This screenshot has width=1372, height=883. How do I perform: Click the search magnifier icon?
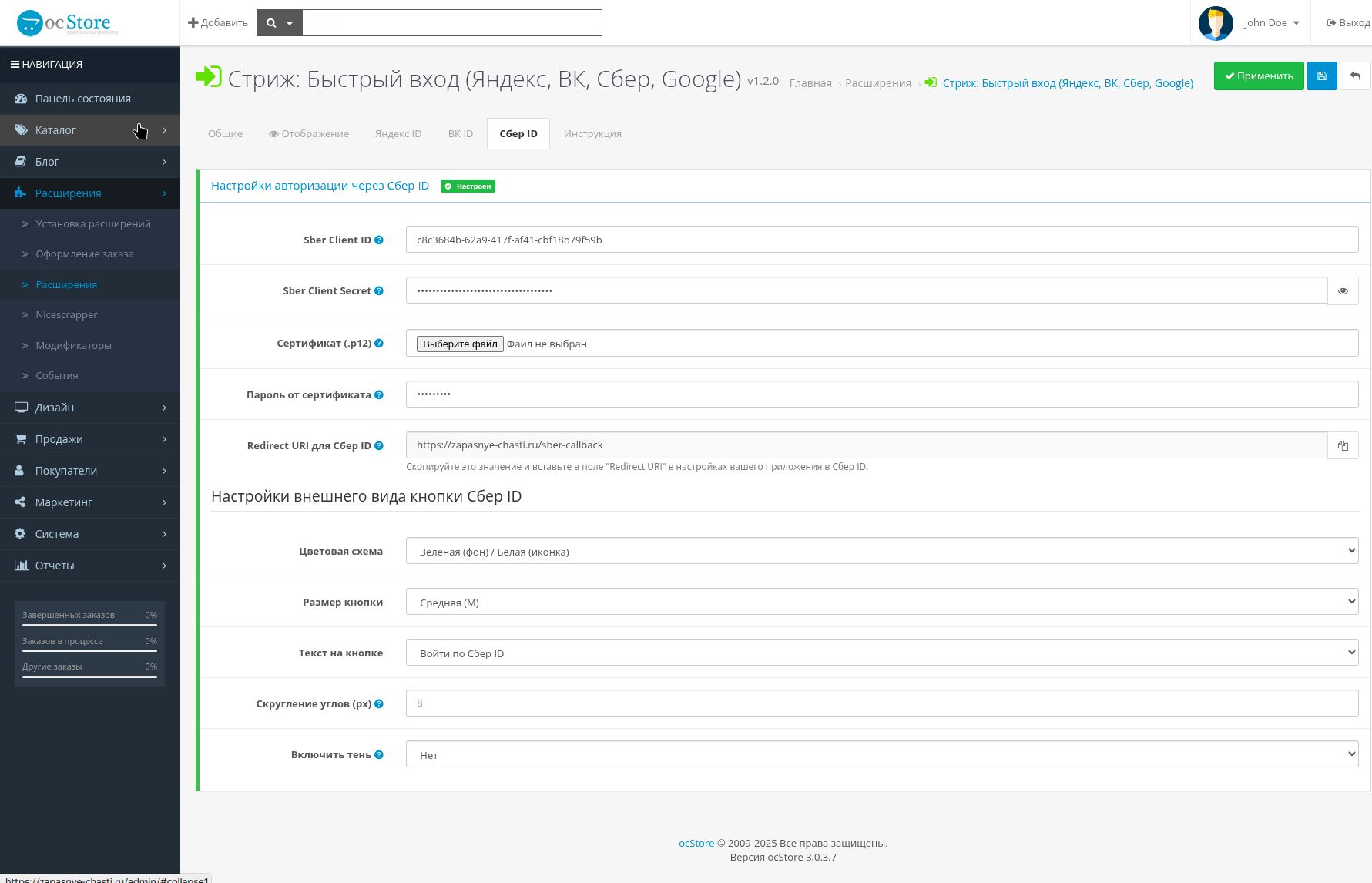coord(271,23)
